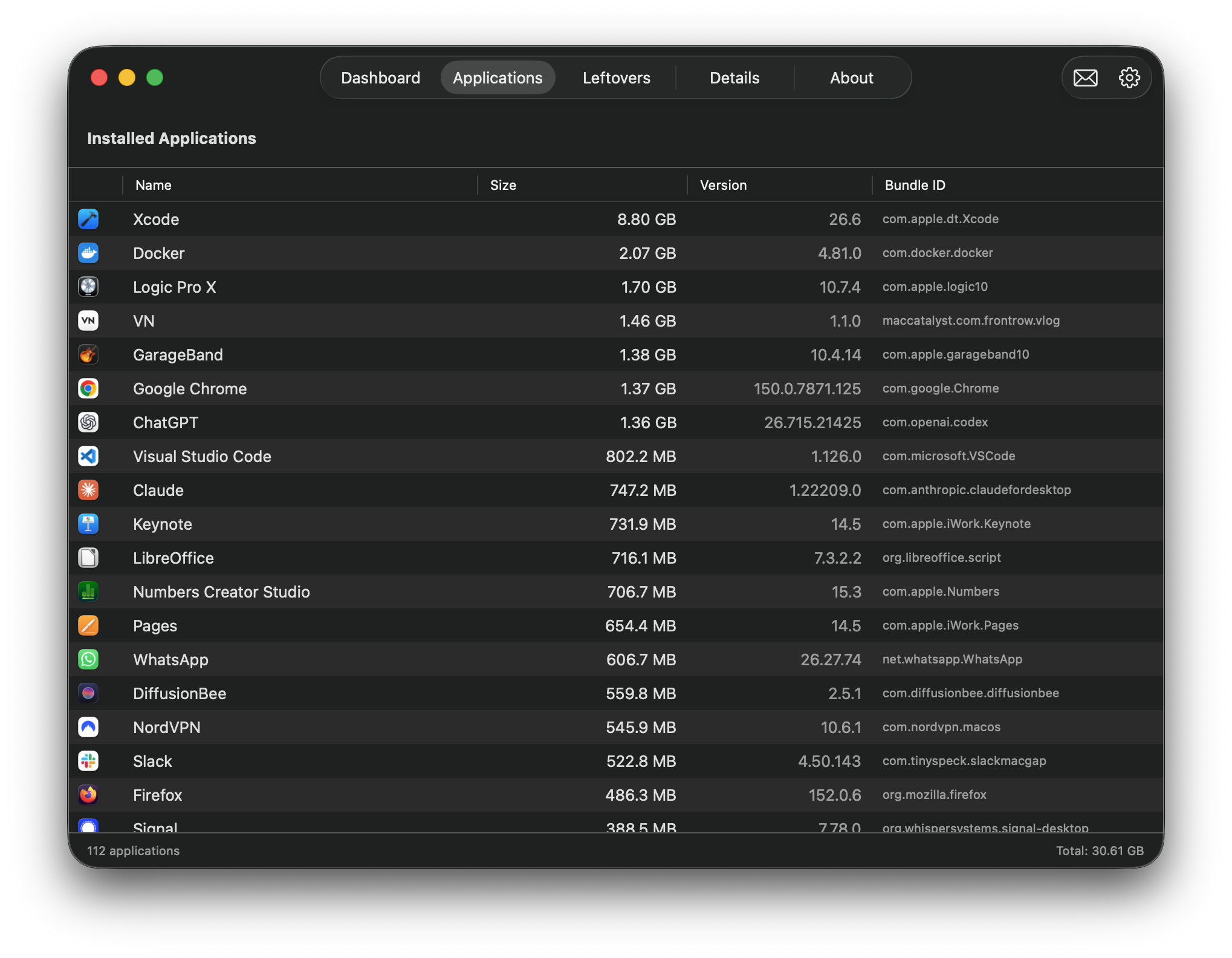Viewport: 1232px width, 958px height.
Task: Click the Google Chrome name
Action: (x=190, y=389)
